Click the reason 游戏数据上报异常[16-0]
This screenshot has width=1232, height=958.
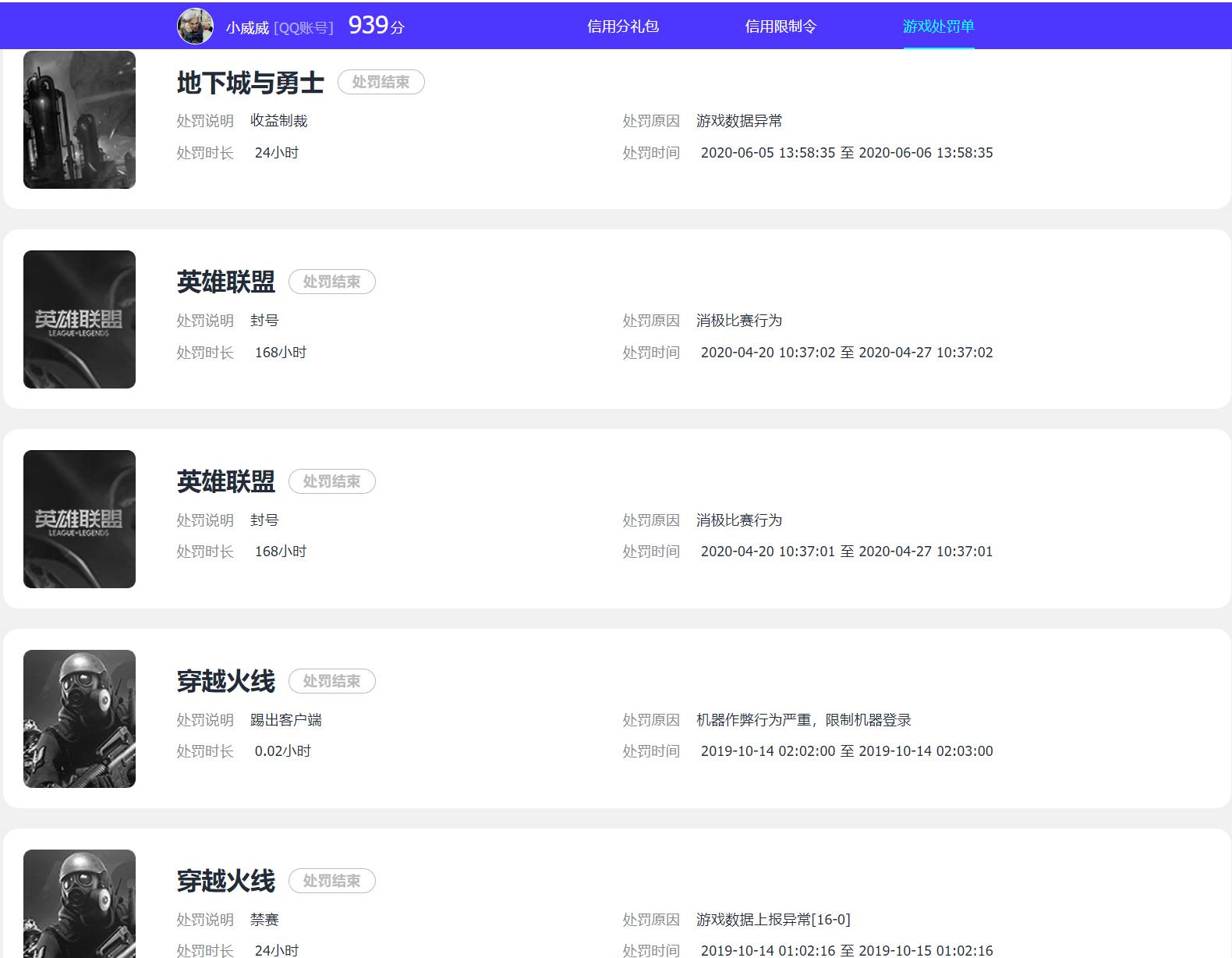tap(774, 920)
